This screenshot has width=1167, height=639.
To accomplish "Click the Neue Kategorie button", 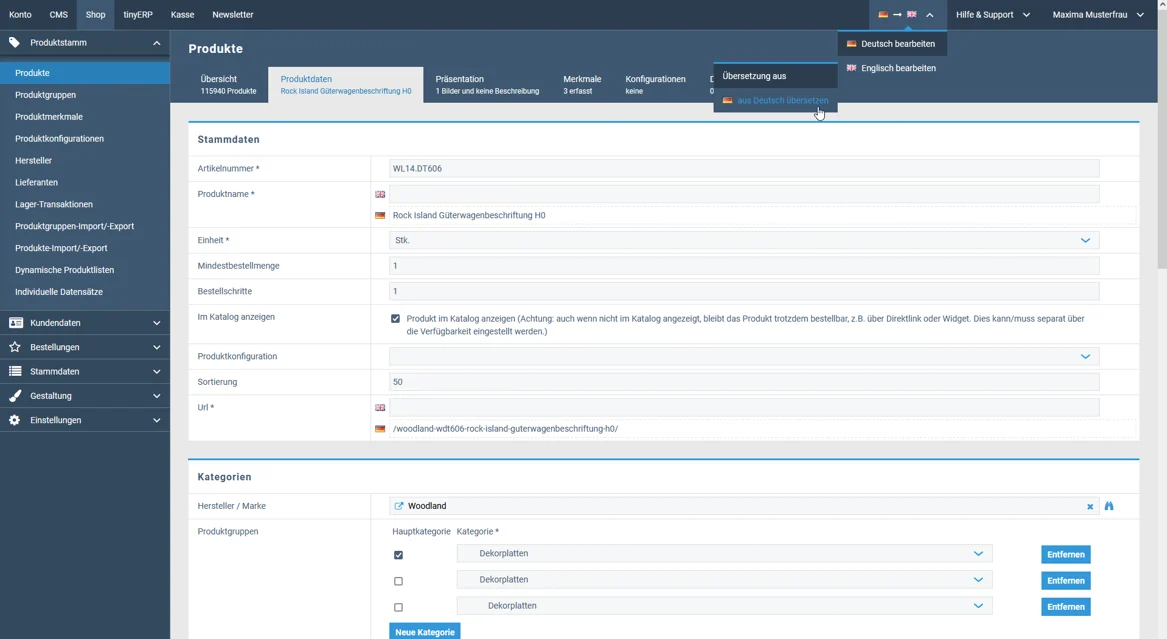I will (x=425, y=632).
